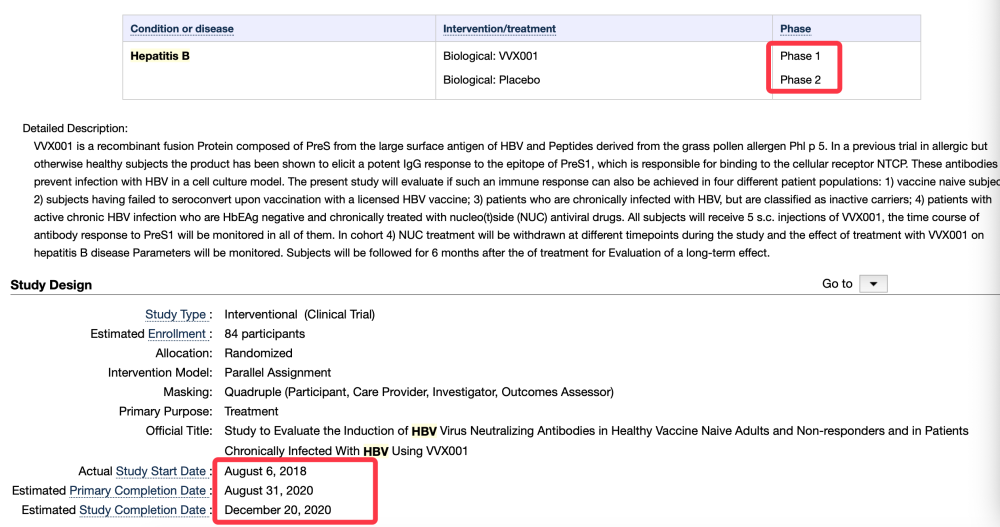
Task: Click the August 31, 2020 date value
Action: [x=268, y=491]
